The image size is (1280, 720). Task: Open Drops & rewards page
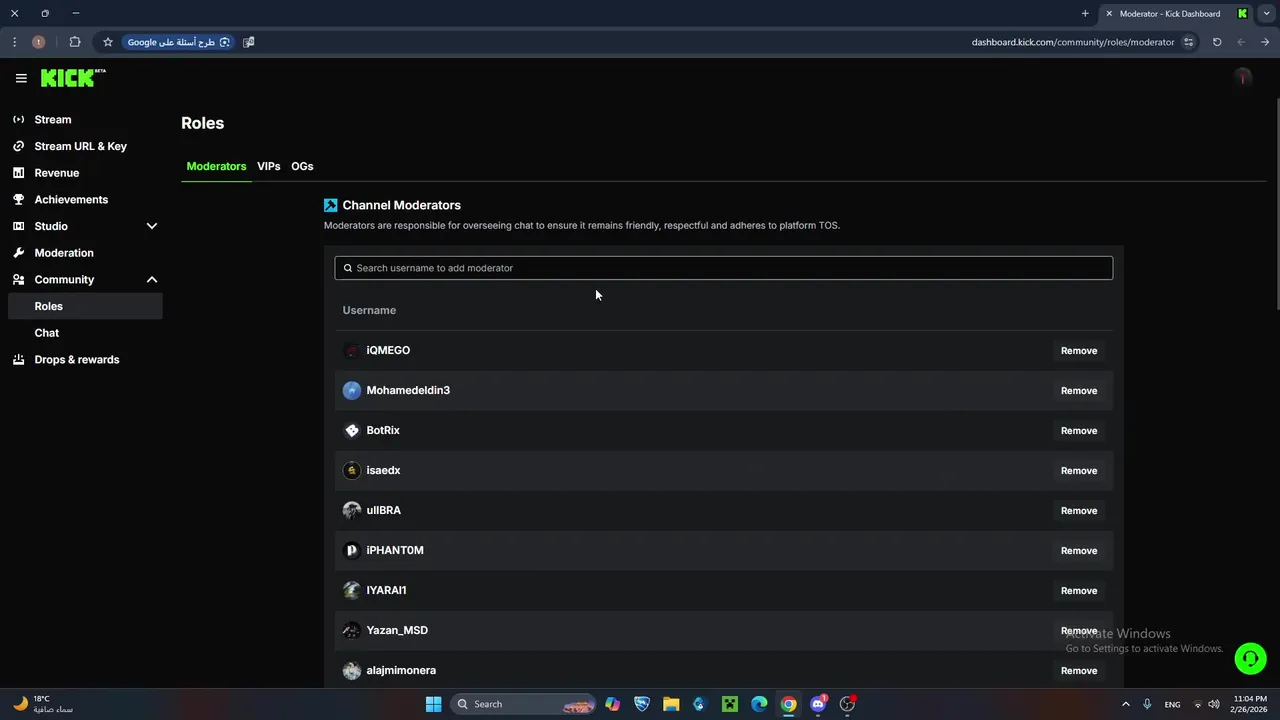[77, 359]
